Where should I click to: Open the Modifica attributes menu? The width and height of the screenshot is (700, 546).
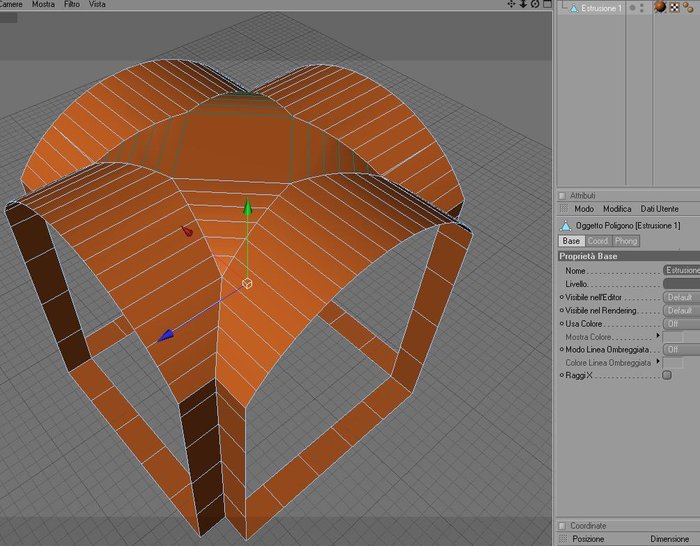click(617, 209)
